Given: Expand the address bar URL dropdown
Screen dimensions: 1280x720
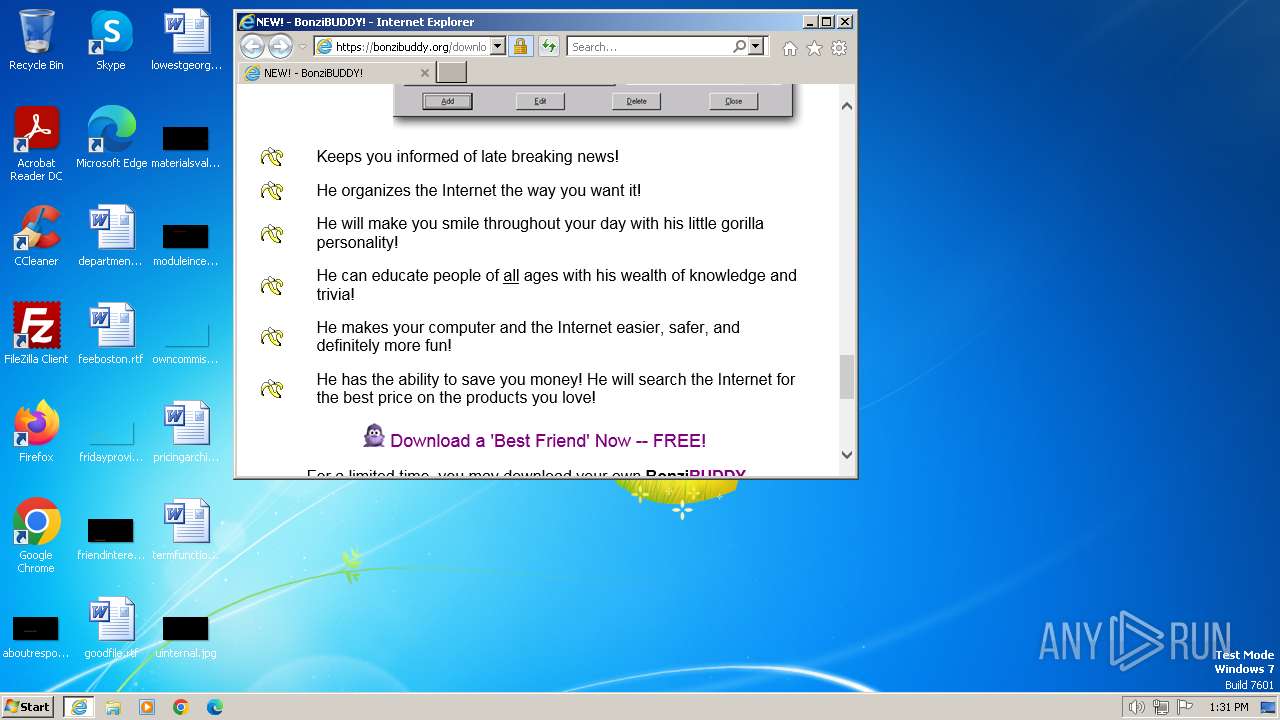Looking at the screenshot, I should point(497,46).
